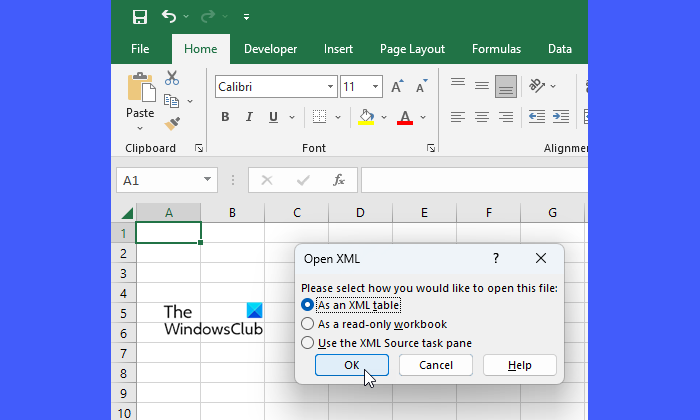Image resolution: width=700 pixels, height=420 pixels.
Task: Switch to the Developer tab
Action: (x=270, y=49)
